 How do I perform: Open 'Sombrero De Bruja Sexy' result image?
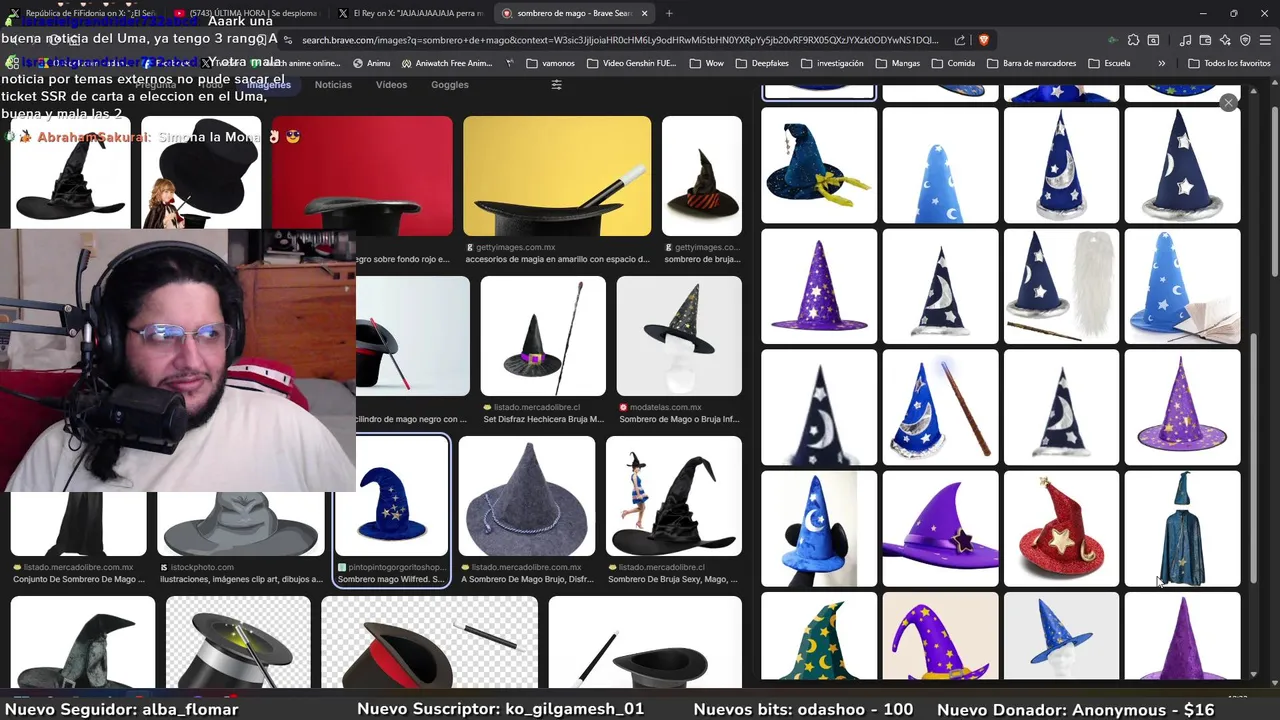(674, 496)
